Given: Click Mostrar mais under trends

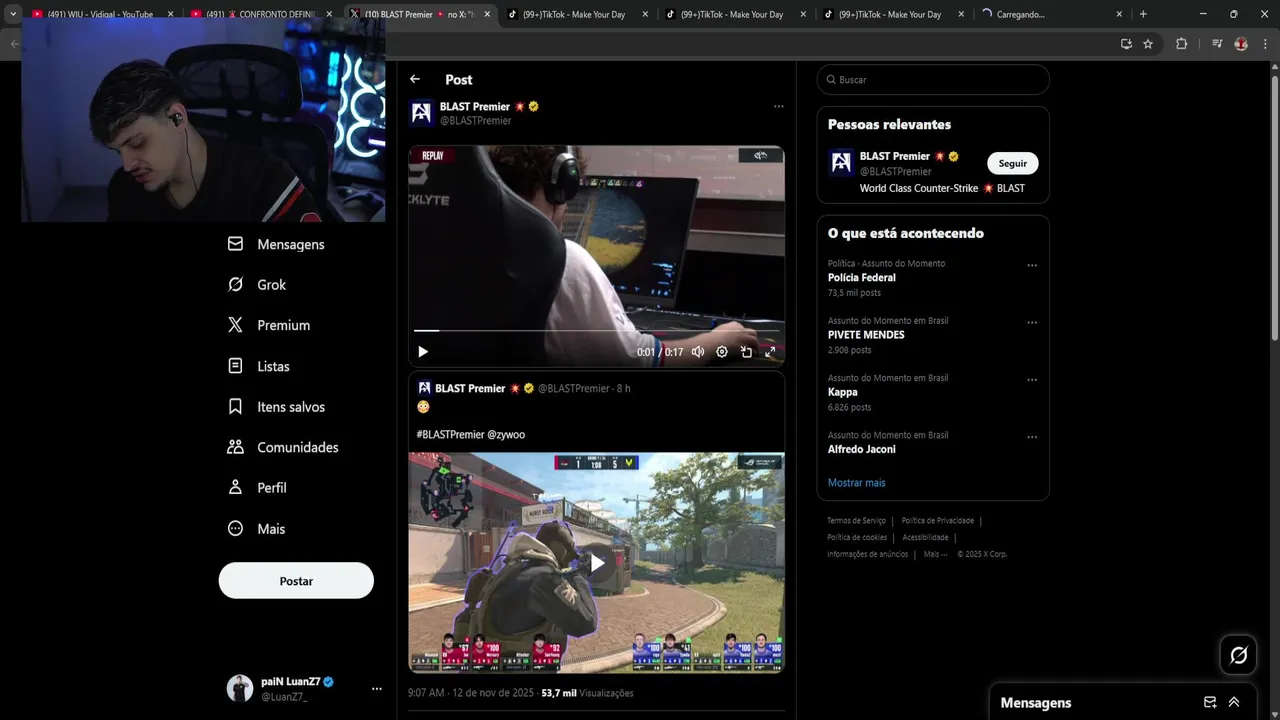Looking at the screenshot, I should tap(856, 483).
